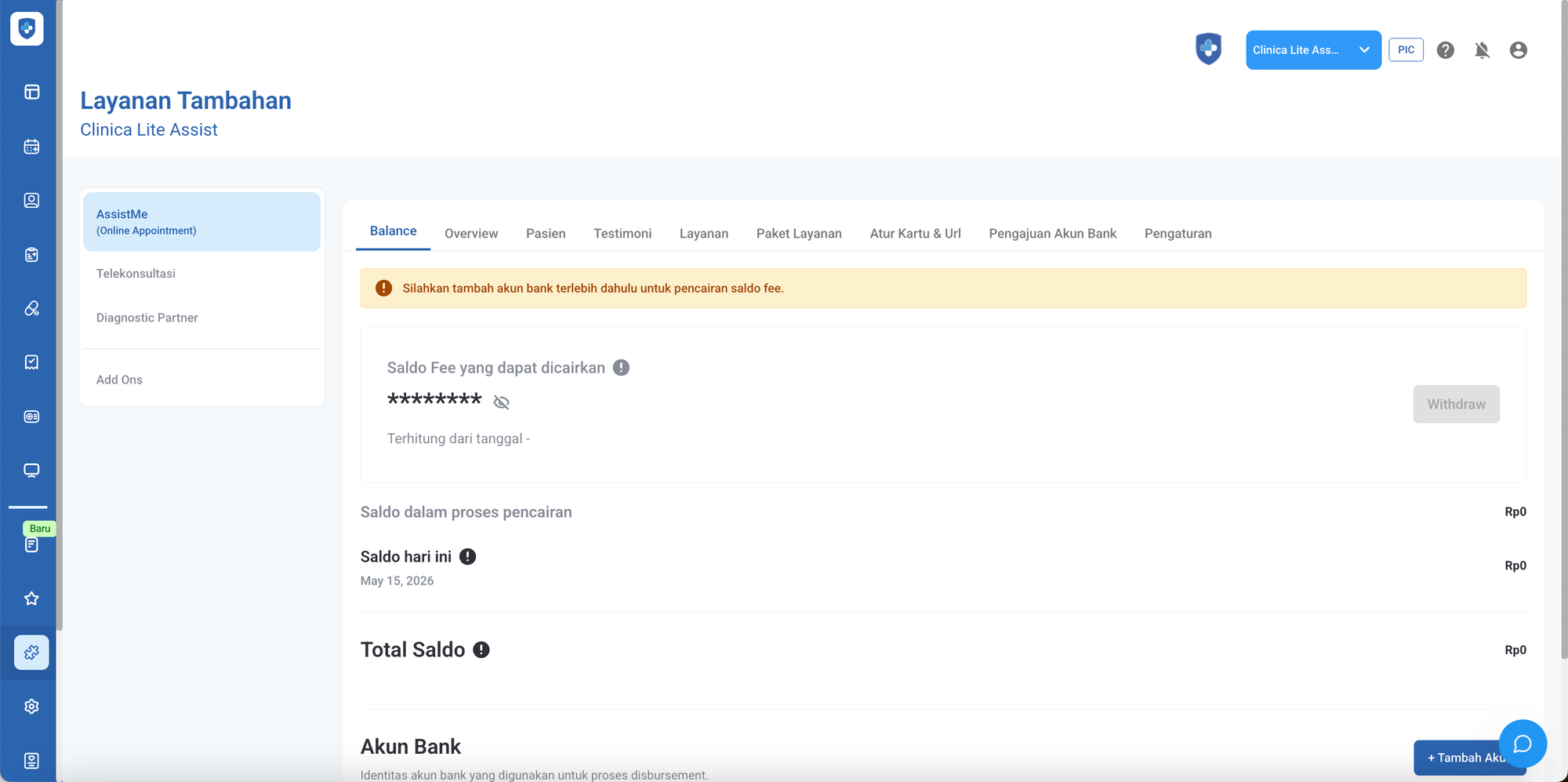Open the Pengajuan Akun Bank tab

click(1052, 234)
